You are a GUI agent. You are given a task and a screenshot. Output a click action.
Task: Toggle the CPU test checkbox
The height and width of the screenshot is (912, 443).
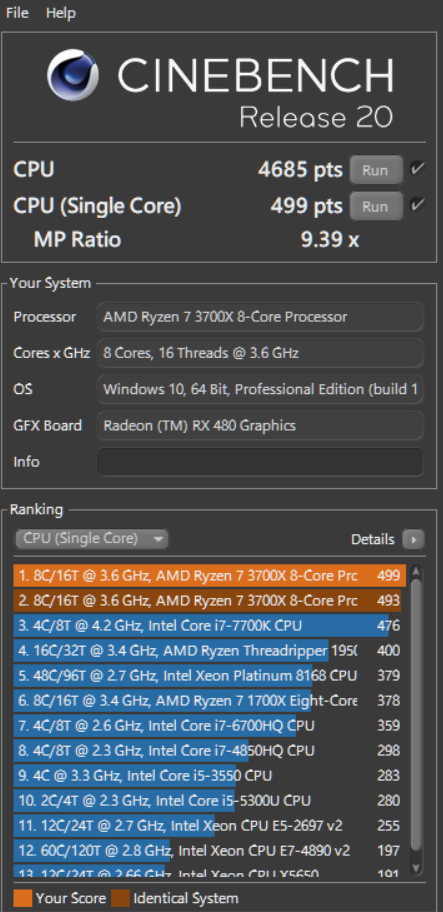click(x=417, y=169)
